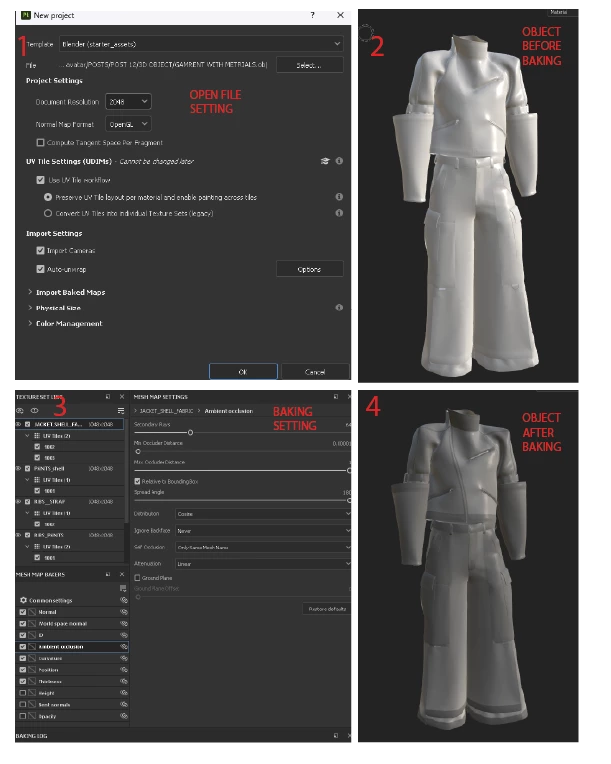Open the Ignore Backface dropdown

click(x=263, y=530)
